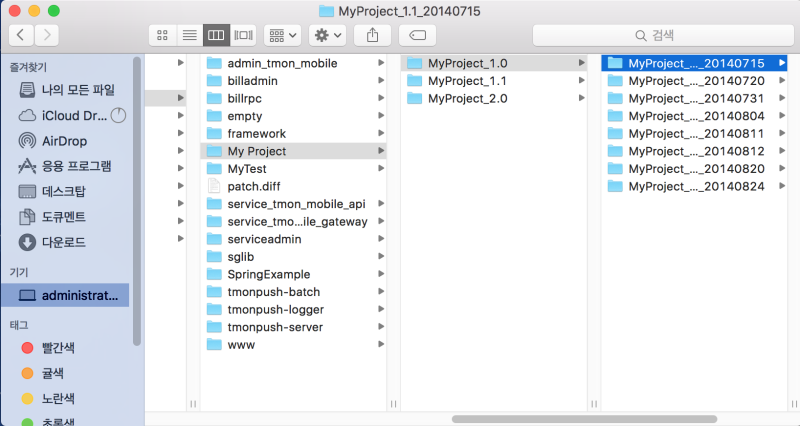Select the MyProject_..._20140820 folder
The image size is (800, 426).
coord(694,169)
